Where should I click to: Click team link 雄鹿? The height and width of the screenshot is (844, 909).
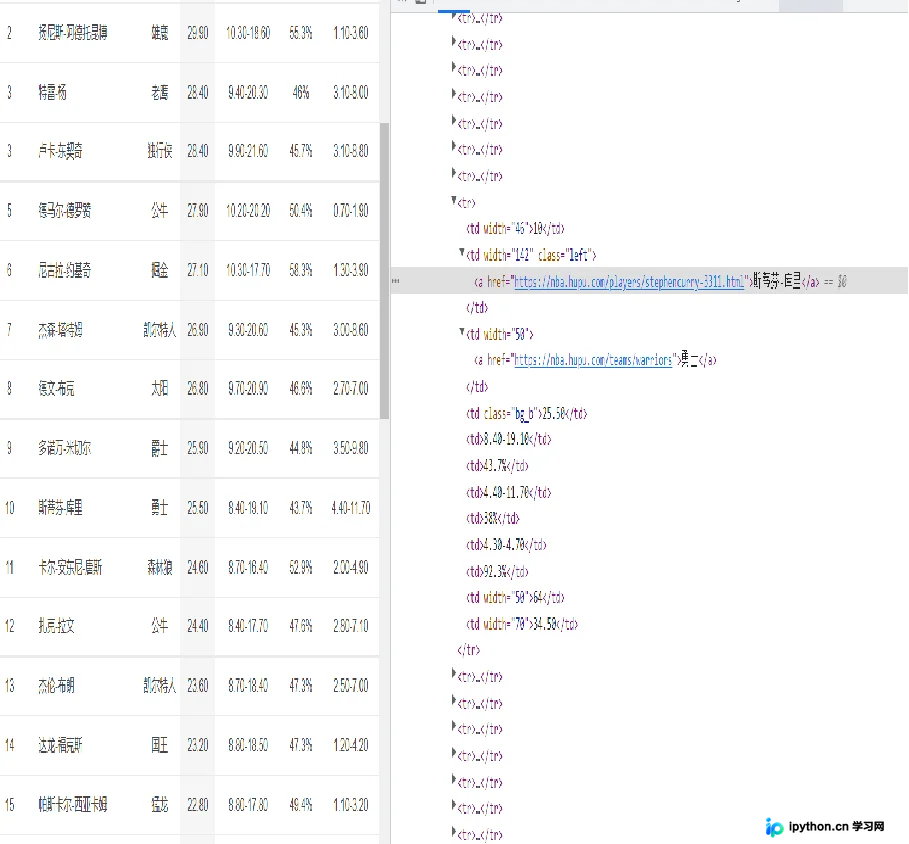(x=160, y=32)
